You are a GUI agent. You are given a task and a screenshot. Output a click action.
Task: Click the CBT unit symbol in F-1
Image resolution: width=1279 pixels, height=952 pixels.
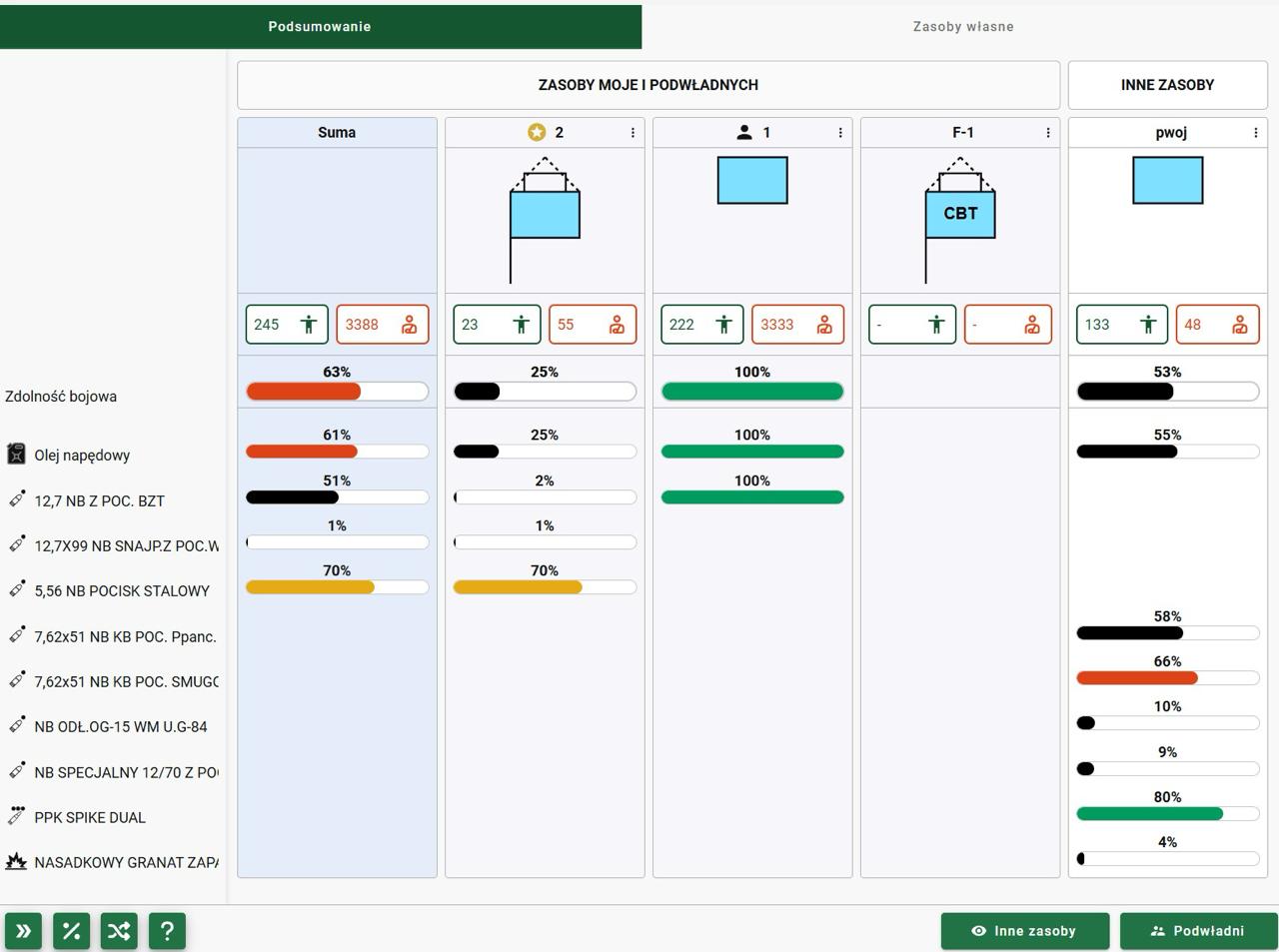click(960, 214)
